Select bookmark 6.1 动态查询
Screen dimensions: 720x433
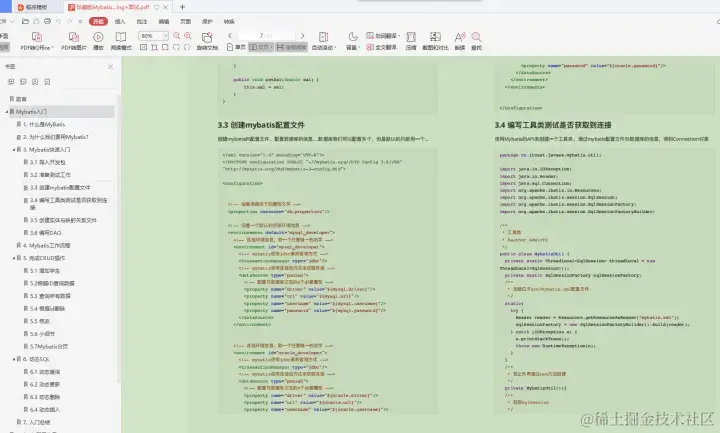point(45,371)
